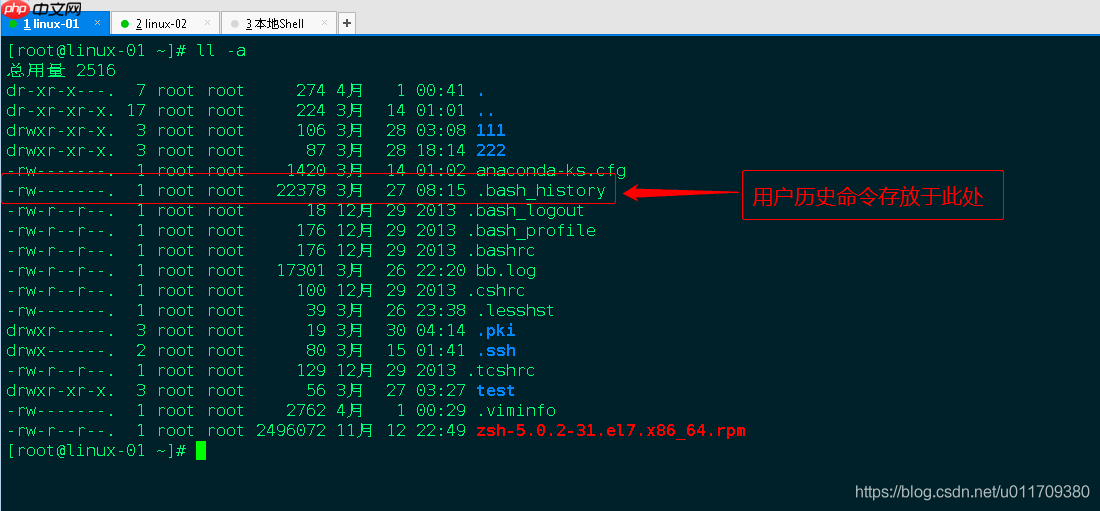Close the linux-02 tab
Image resolution: width=1100 pixels, height=511 pixels.
[207, 22]
